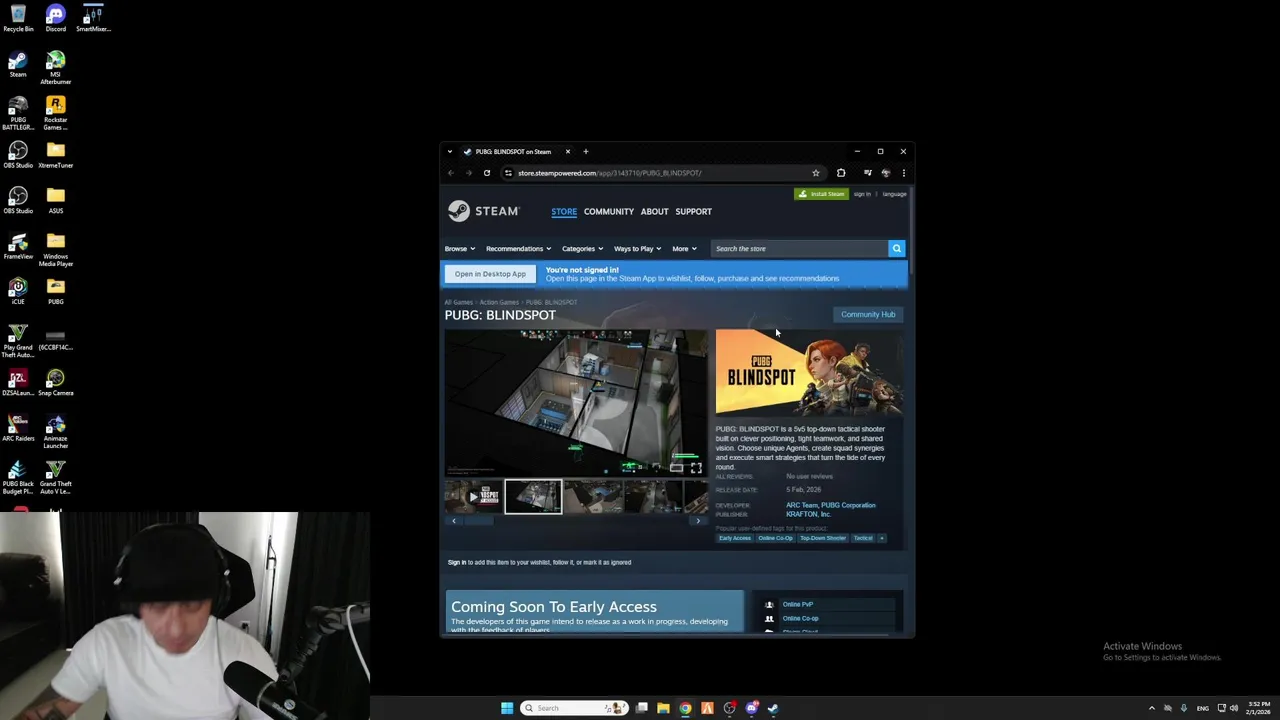Open a new browser tab with plus
The height and width of the screenshot is (720, 1280).
[x=586, y=152]
